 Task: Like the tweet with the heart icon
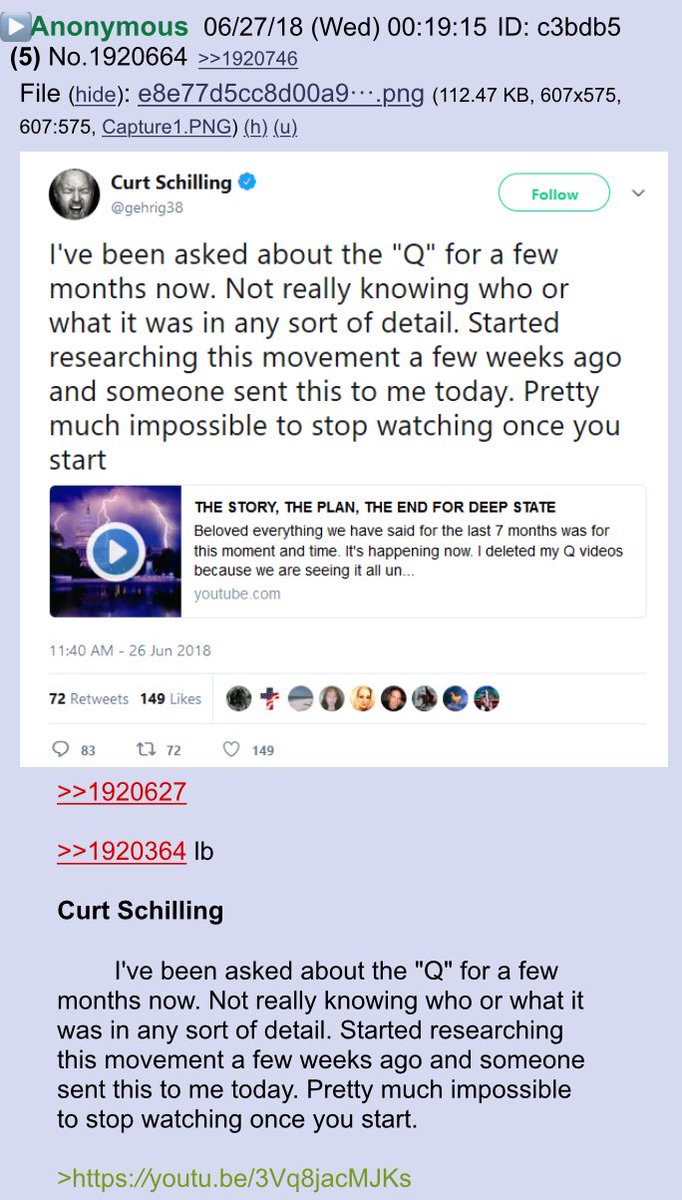(x=231, y=749)
